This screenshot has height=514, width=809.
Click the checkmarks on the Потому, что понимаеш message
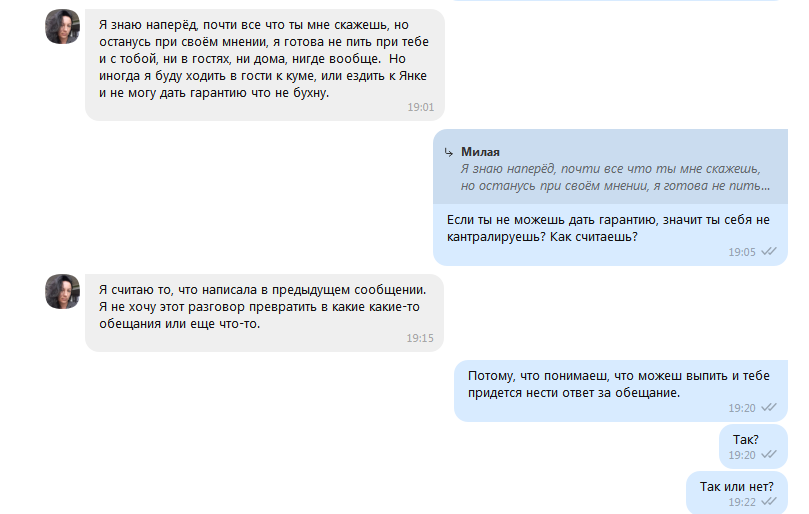coord(769,408)
